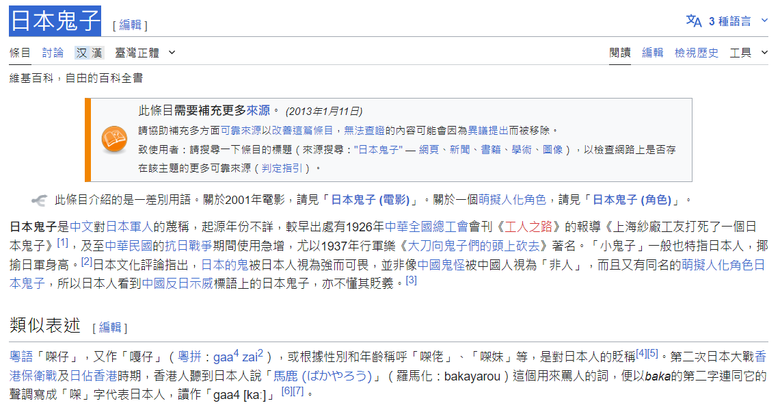Click the 判定指引 link
Image resolution: width=780 pixels, height=412 pixels.
[x=282, y=169]
